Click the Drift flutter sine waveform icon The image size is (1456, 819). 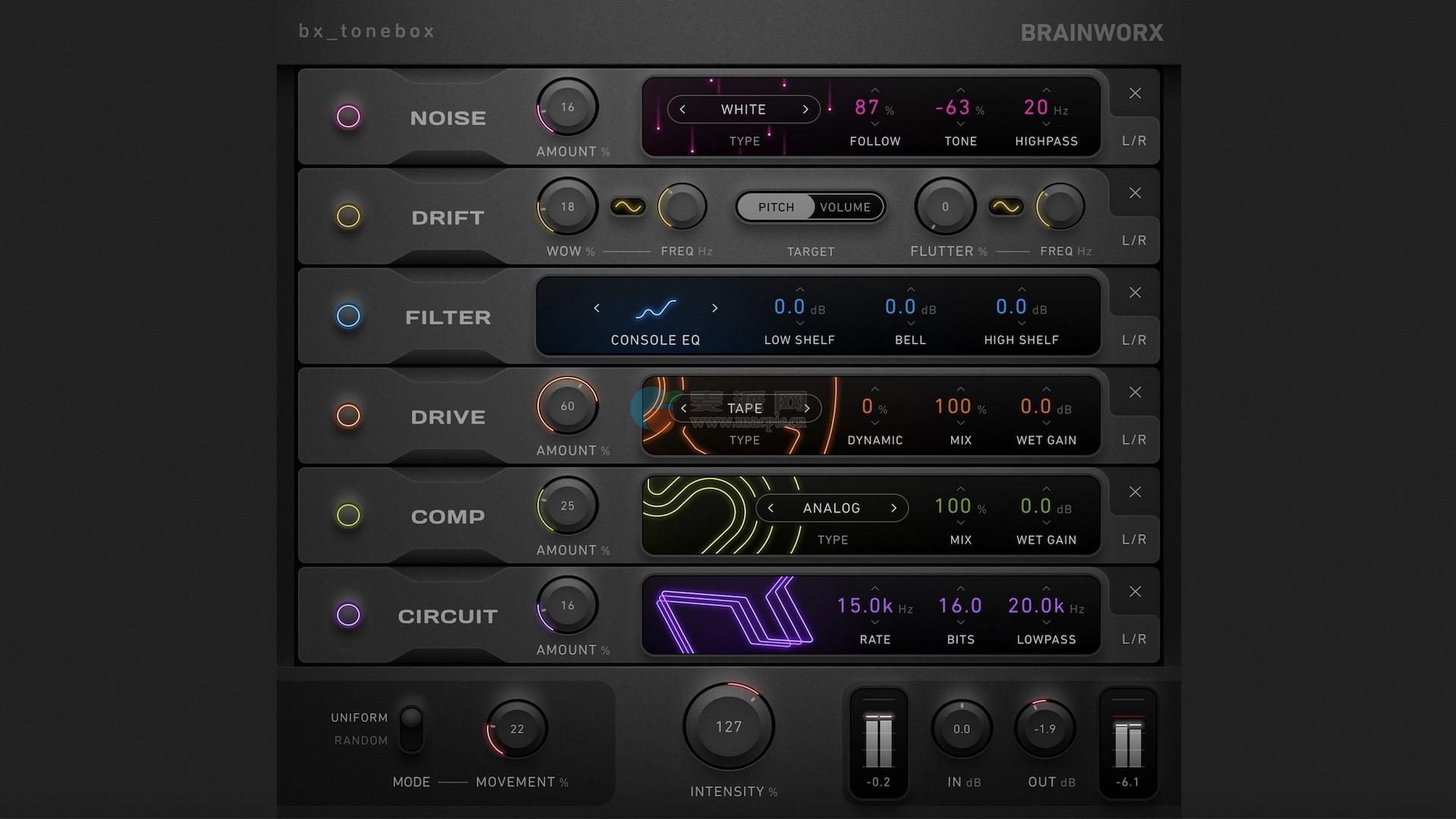click(1006, 206)
